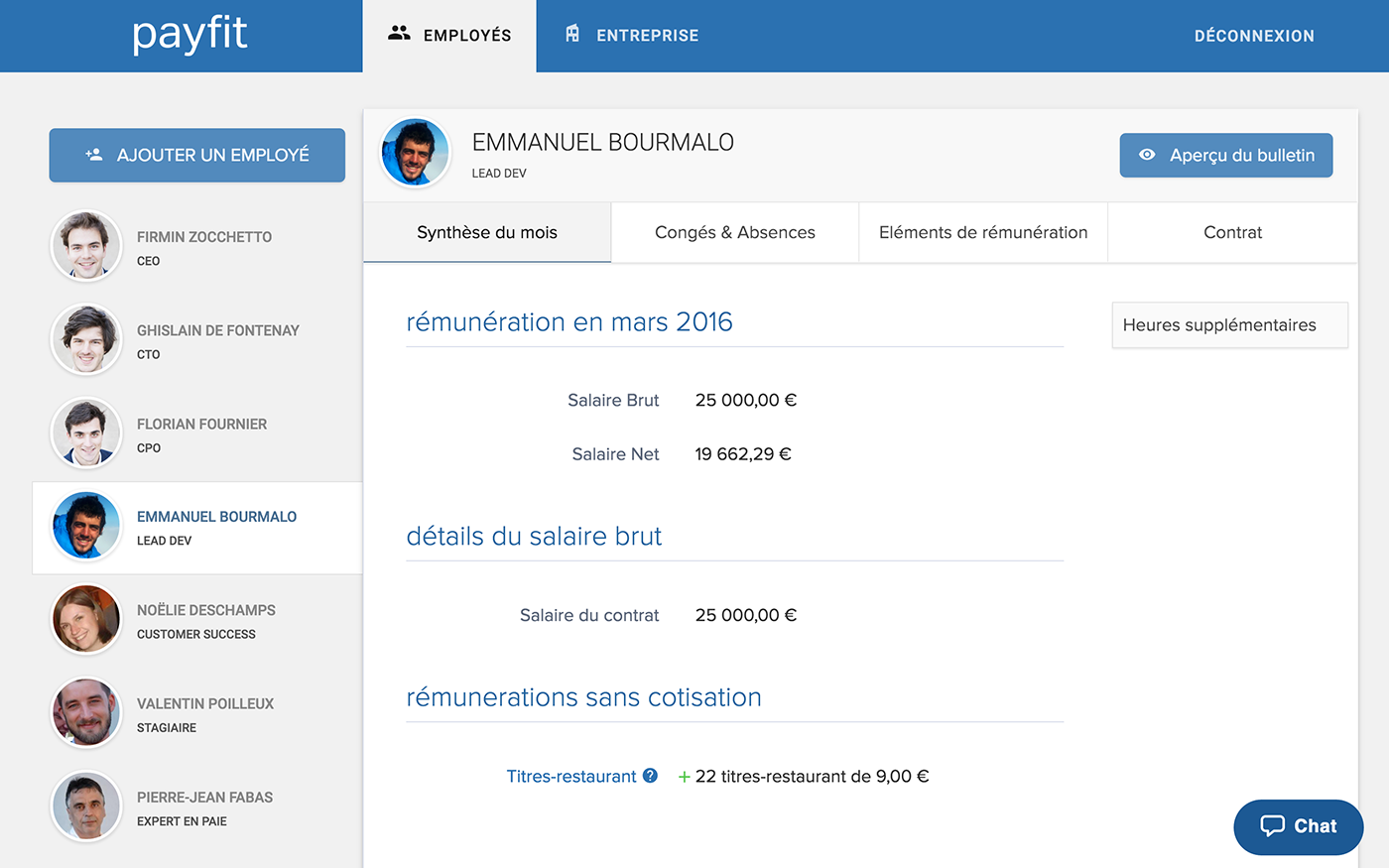Click Ghislain de Fontenay's profile photo
The width and height of the screenshot is (1389, 868).
(86, 339)
